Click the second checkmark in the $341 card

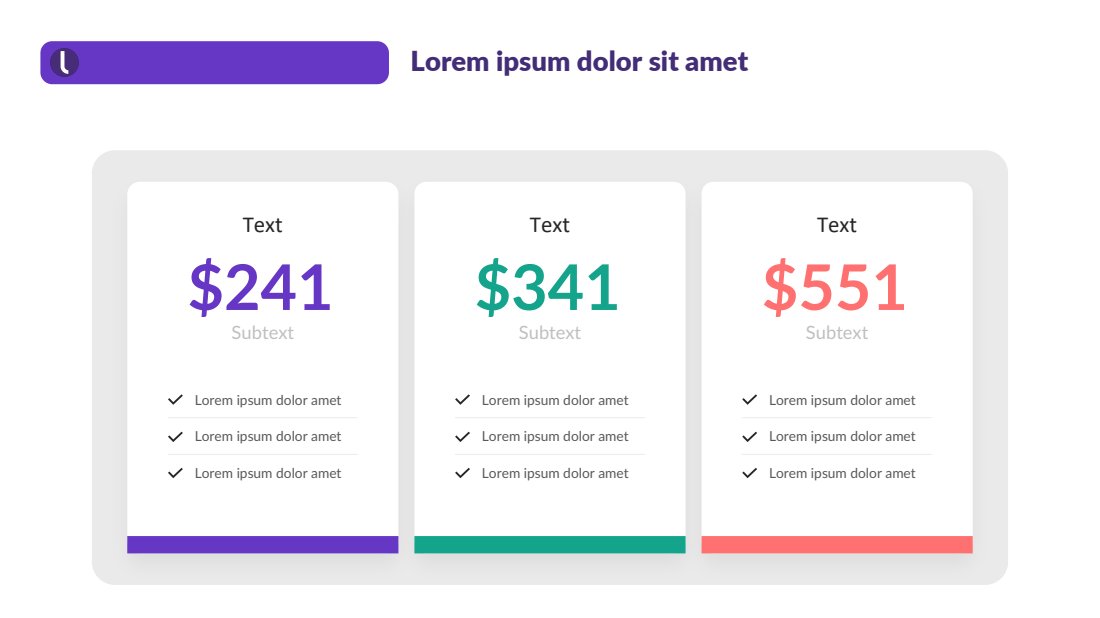(x=462, y=436)
